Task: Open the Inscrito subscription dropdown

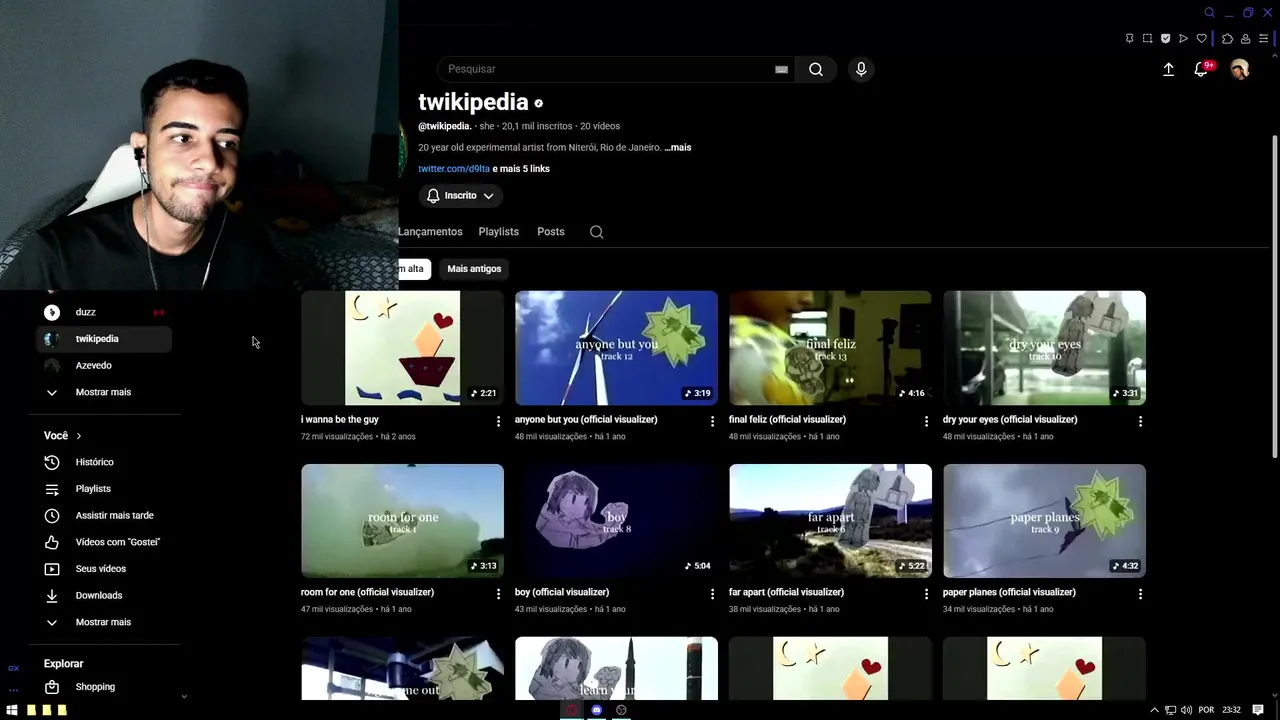Action: 460,196
